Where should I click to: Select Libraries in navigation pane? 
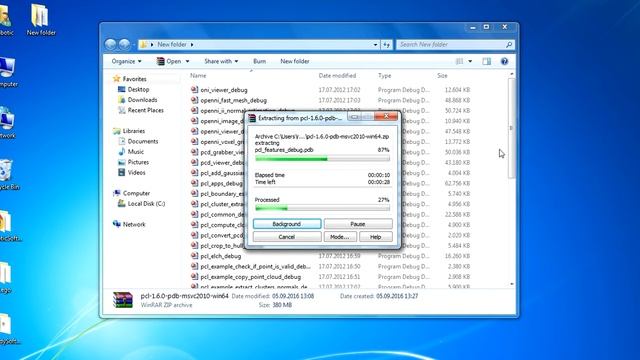(x=133, y=131)
